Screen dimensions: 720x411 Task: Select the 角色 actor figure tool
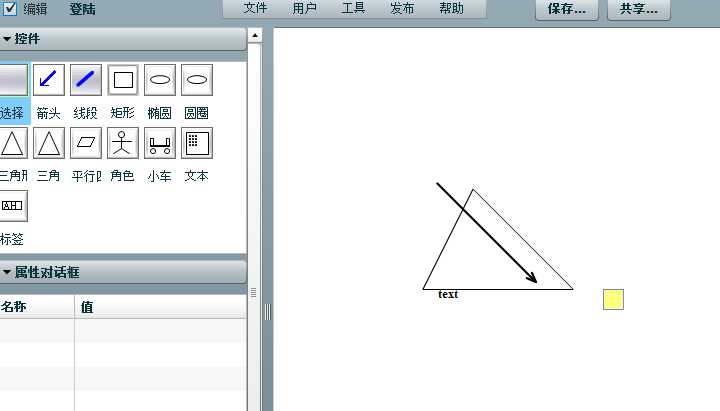pos(123,143)
